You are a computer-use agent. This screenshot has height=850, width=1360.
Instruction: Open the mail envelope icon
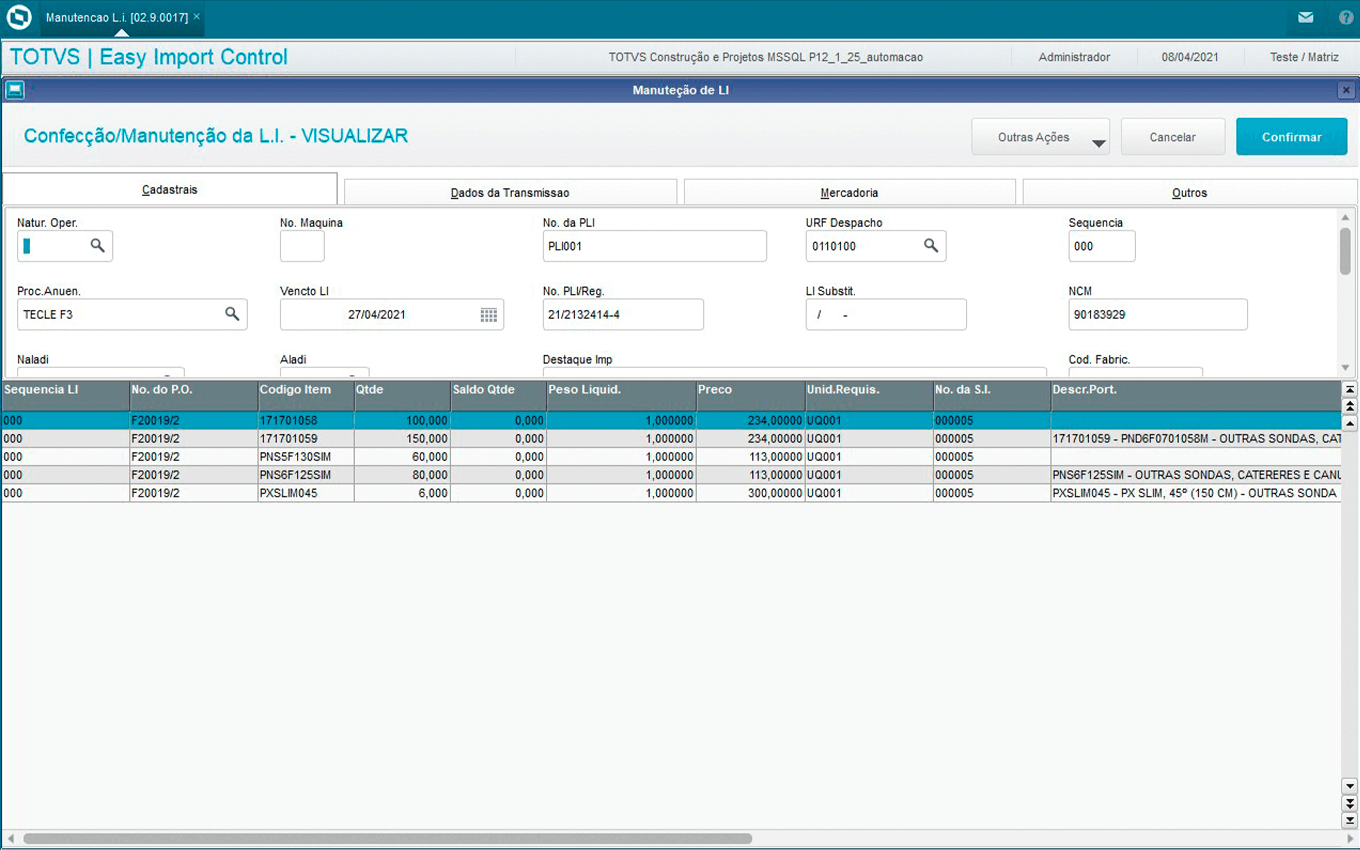point(1306,18)
